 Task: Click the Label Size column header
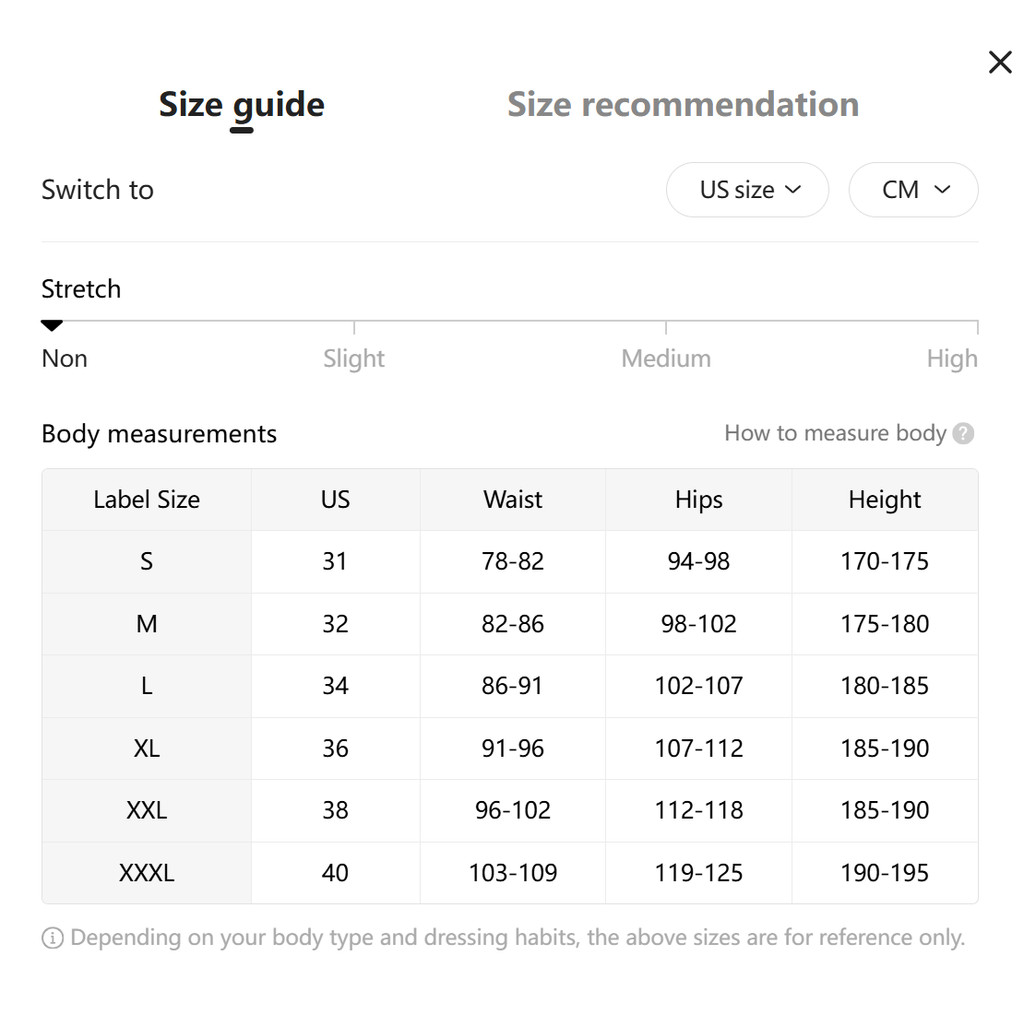[146, 500]
